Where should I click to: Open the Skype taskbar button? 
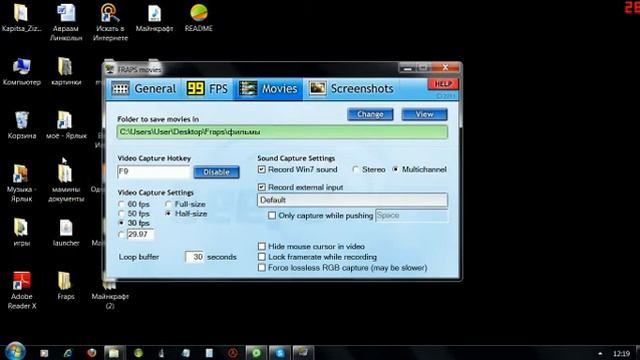(279, 353)
